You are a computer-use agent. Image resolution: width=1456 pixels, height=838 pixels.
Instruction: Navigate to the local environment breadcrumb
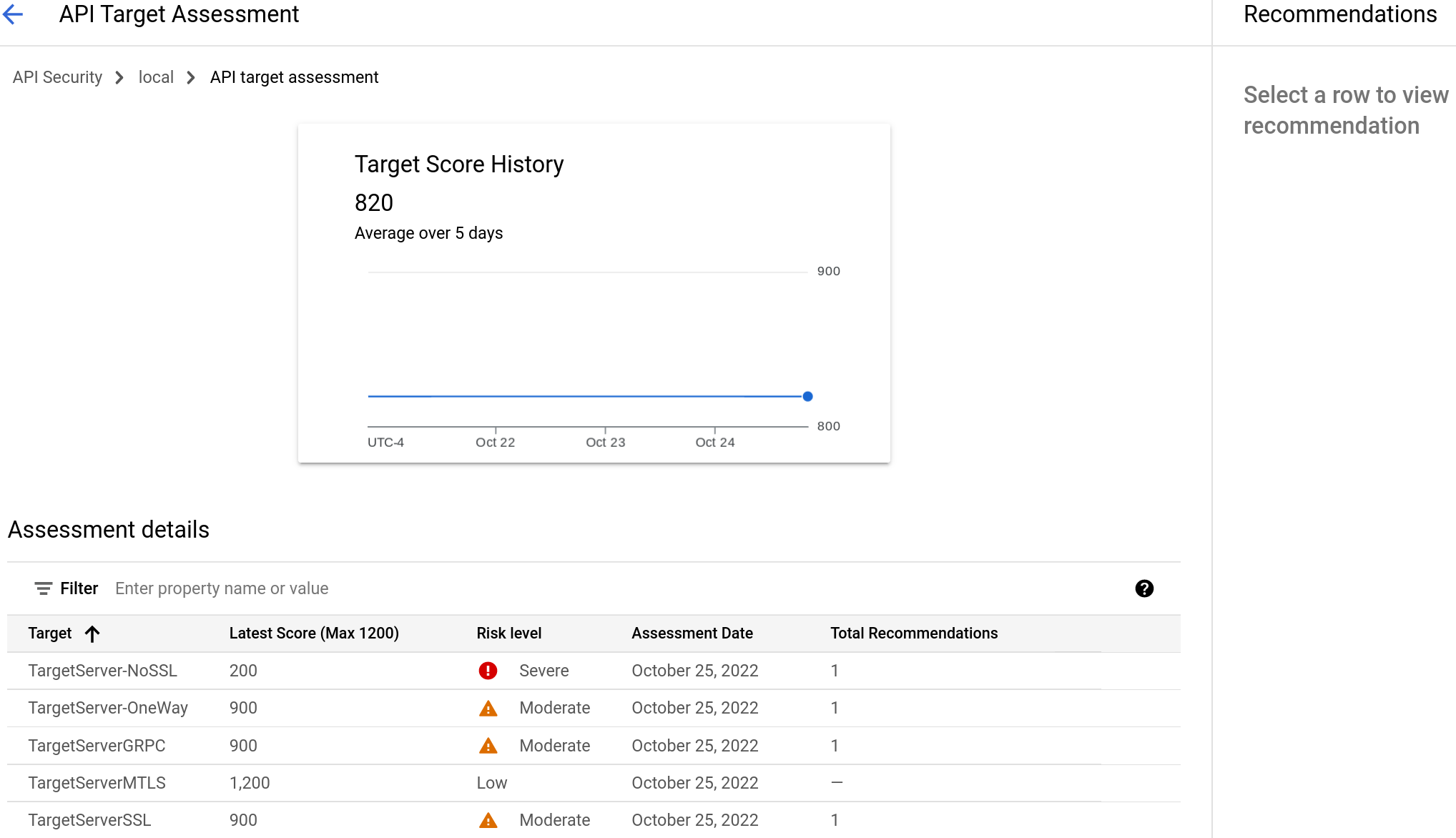[x=156, y=77]
